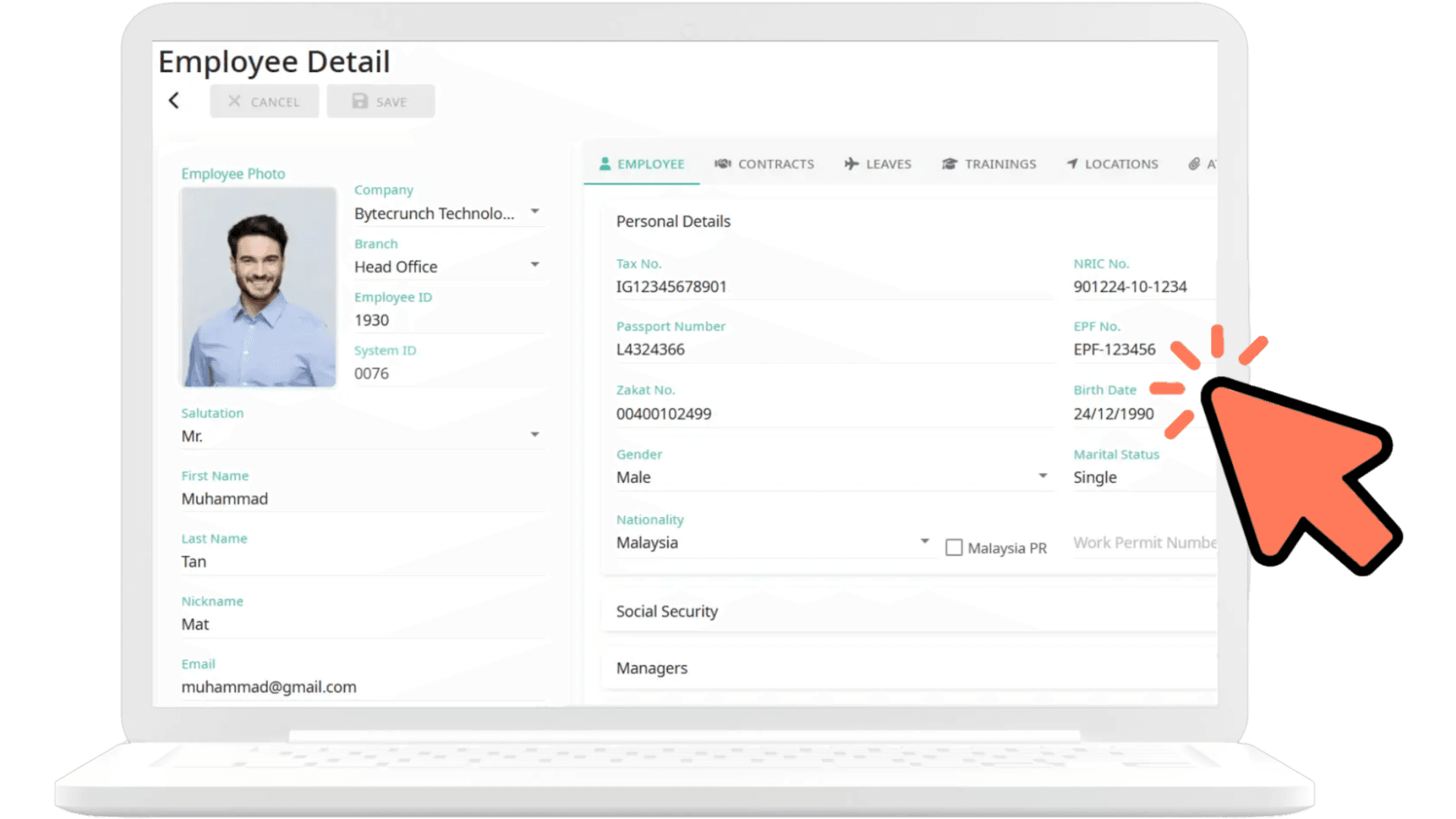The width and height of the screenshot is (1456, 819).
Task: Click the Birth Date field showing 24/12/1990
Action: [1115, 413]
